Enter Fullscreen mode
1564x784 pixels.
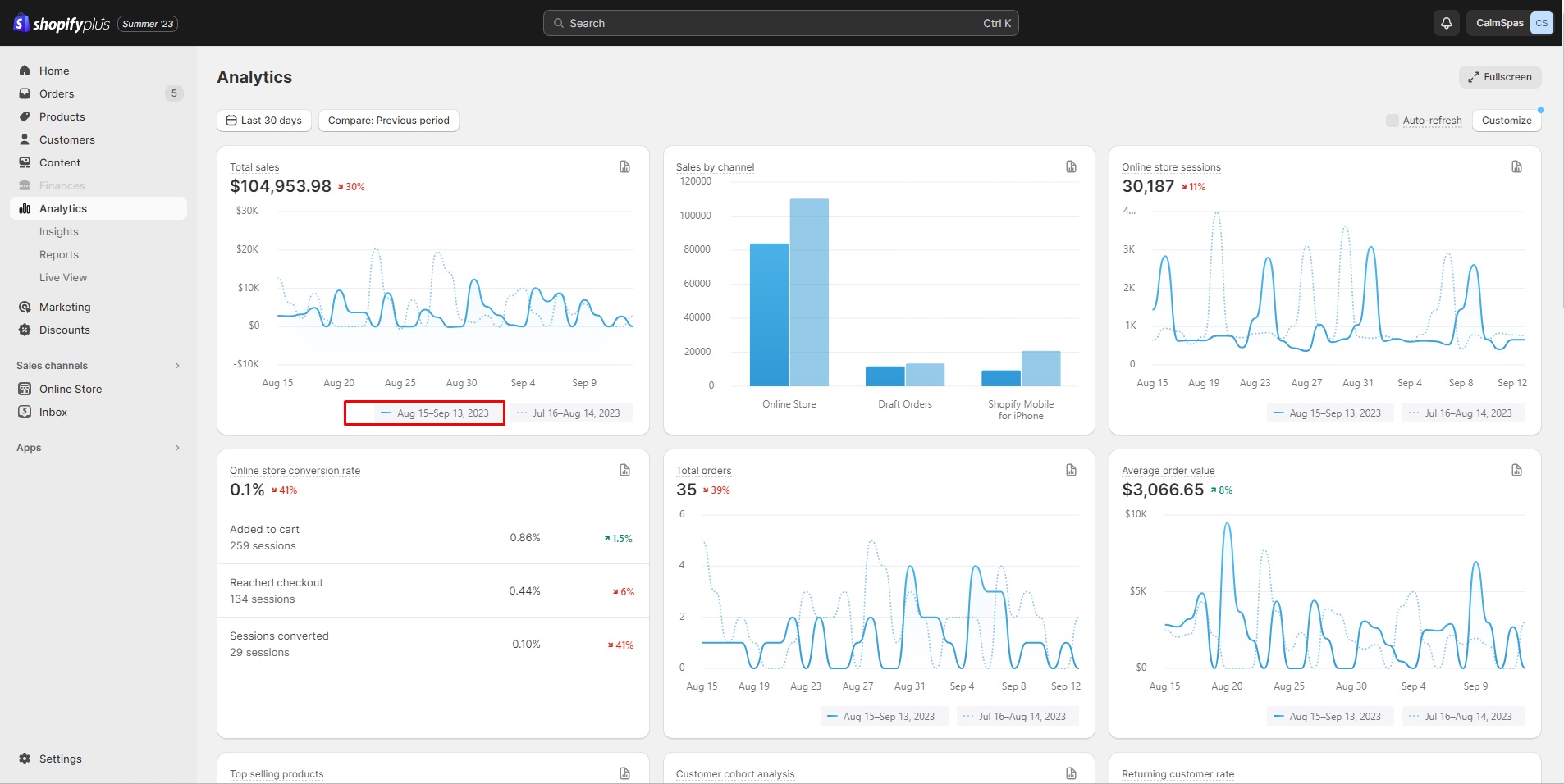pos(1500,77)
